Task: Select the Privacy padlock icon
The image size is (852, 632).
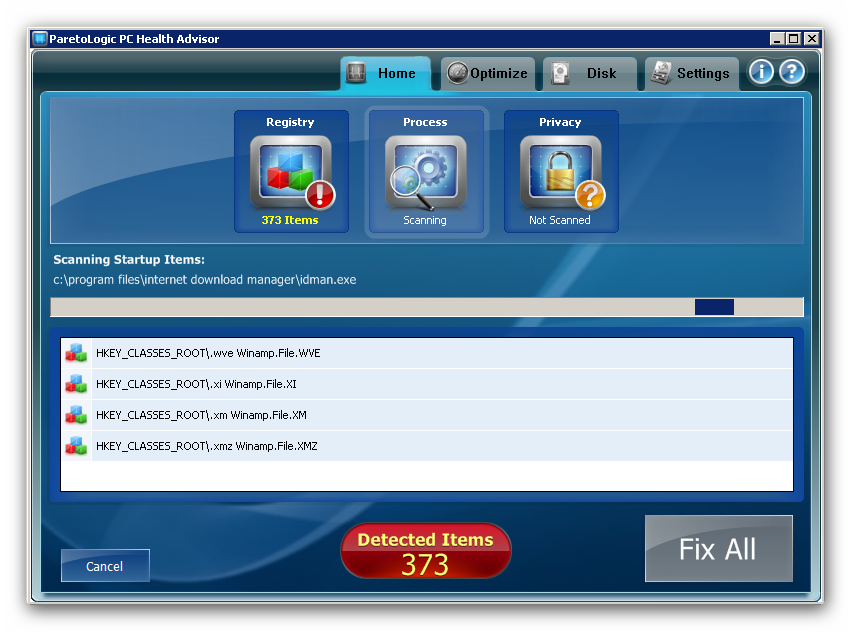Action: pyautogui.click(x=560, y=171)
